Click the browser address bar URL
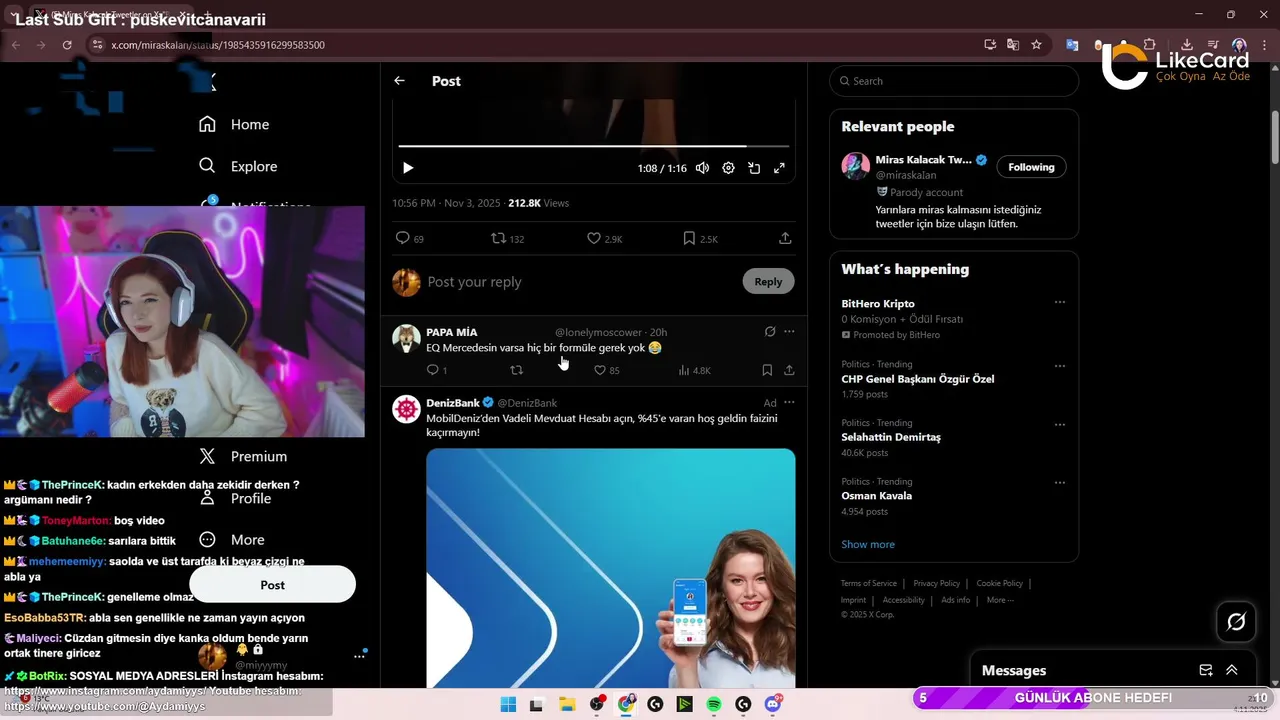The height and width of the screenshot is (720, 1280). (x=218, y=45)
